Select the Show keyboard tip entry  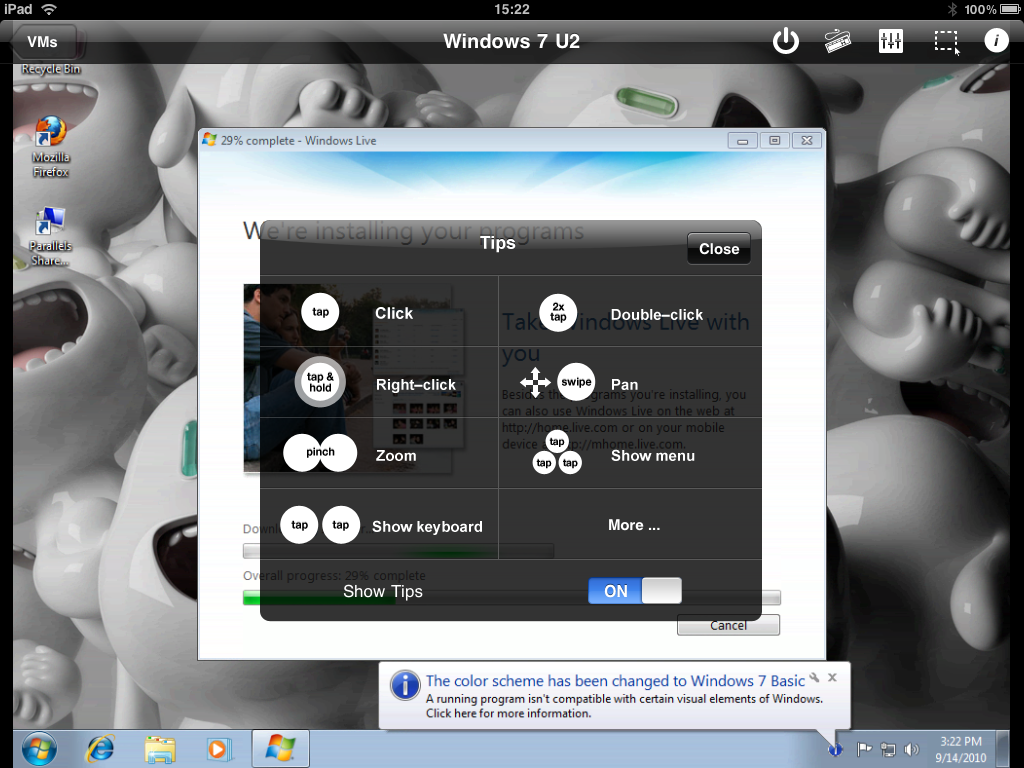click(x=379, y=524)
